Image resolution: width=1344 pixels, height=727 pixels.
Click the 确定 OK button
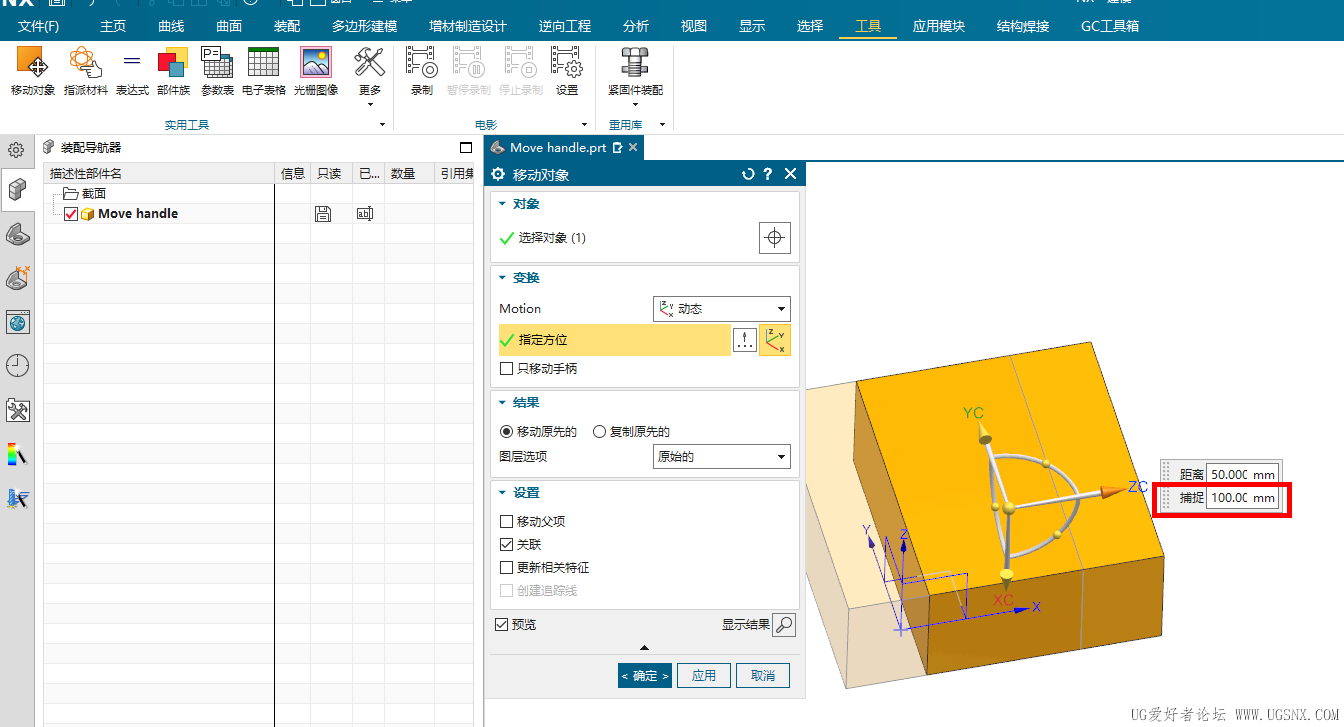point(645,676)
